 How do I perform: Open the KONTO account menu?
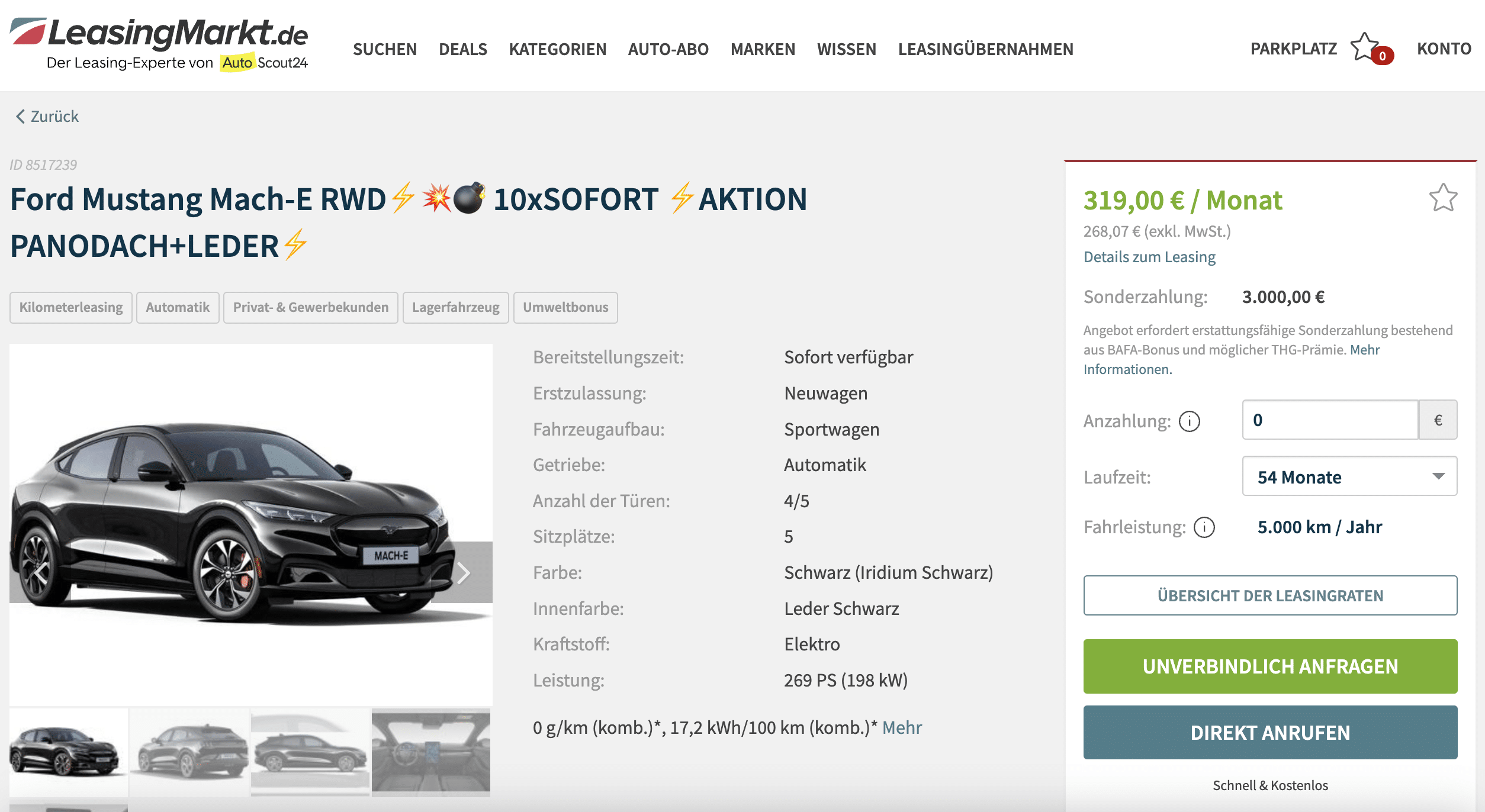pos(1444,49)
